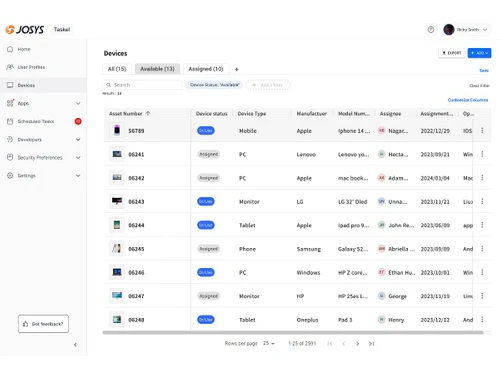Focus the Search input field
This screenshot has width=500, height=375.
[143, 85]
